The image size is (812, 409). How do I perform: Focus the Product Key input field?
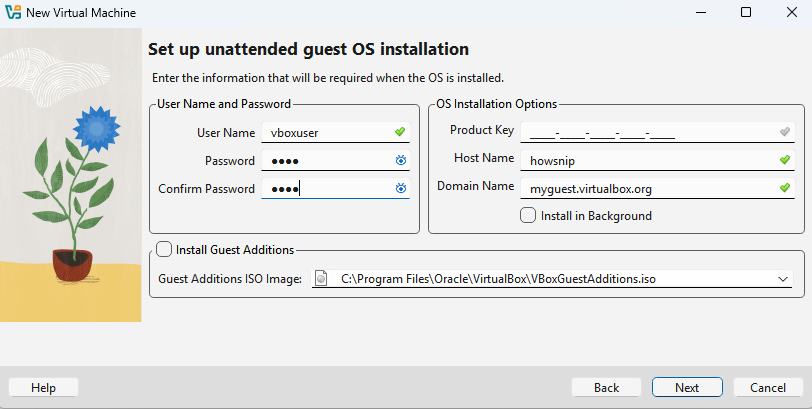[658, 133]
